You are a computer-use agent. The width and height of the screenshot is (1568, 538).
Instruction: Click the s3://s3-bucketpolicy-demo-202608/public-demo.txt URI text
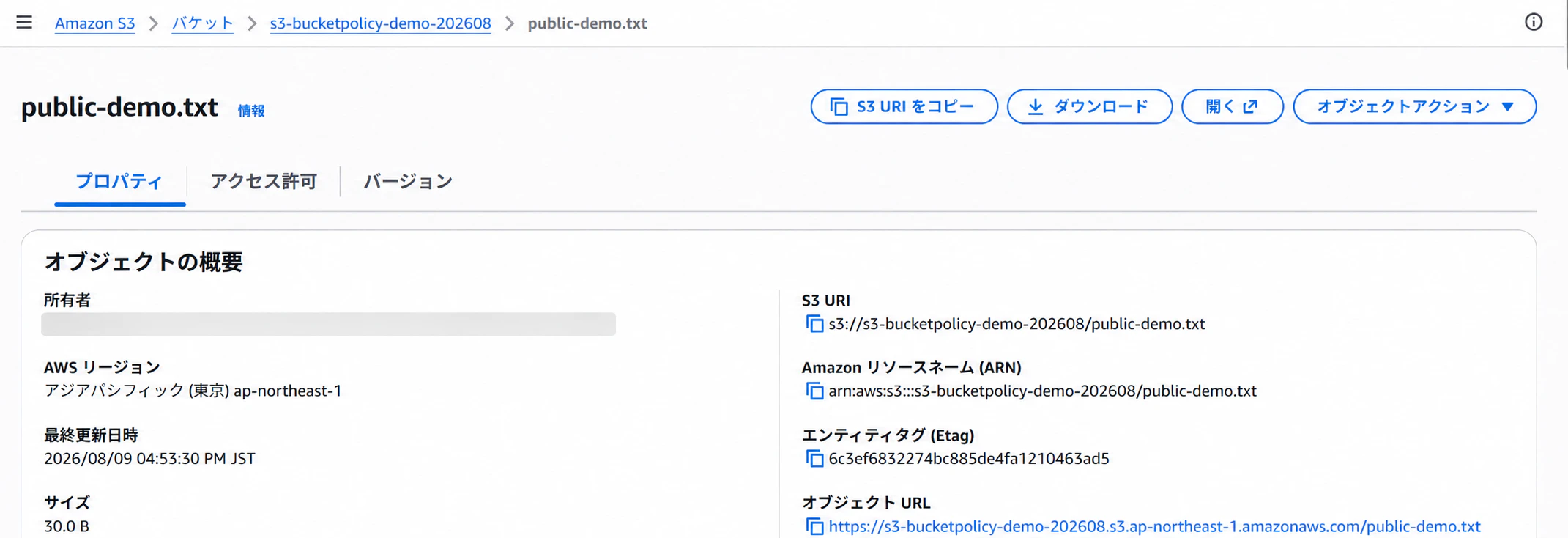point(1017,324)
